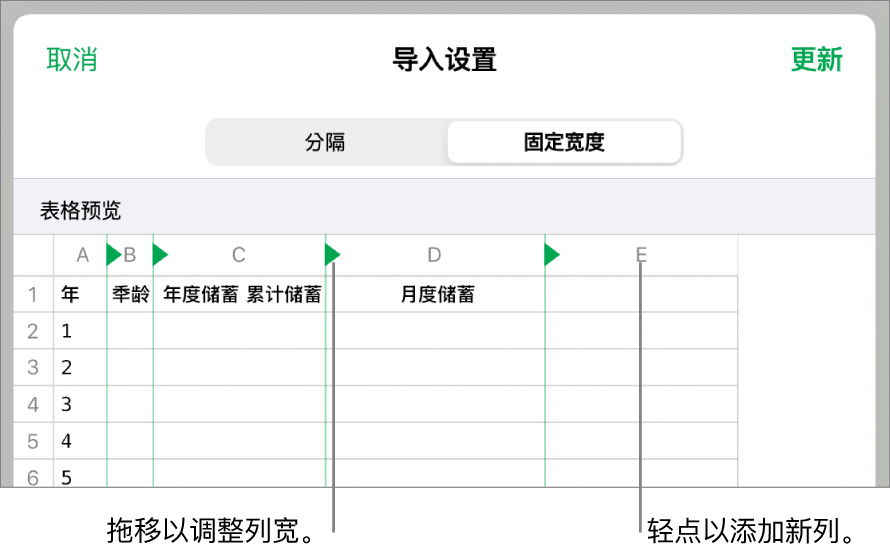Select row header 4
This screenshot has width=891, height=556.
click(33, 405)
